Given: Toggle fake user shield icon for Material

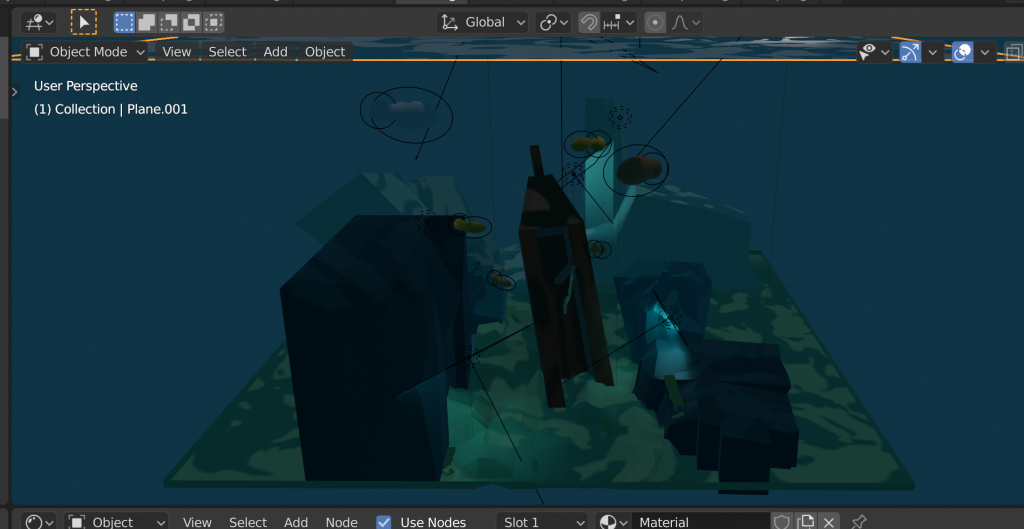Looking at the screenshot, I should 782,522.
